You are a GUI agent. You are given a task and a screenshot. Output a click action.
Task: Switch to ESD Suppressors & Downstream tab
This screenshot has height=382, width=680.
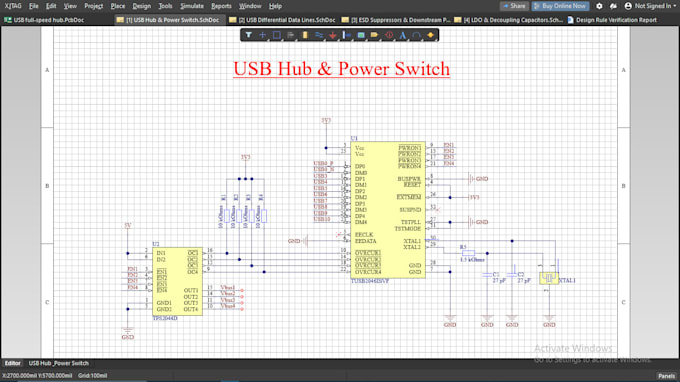[396, 20]
